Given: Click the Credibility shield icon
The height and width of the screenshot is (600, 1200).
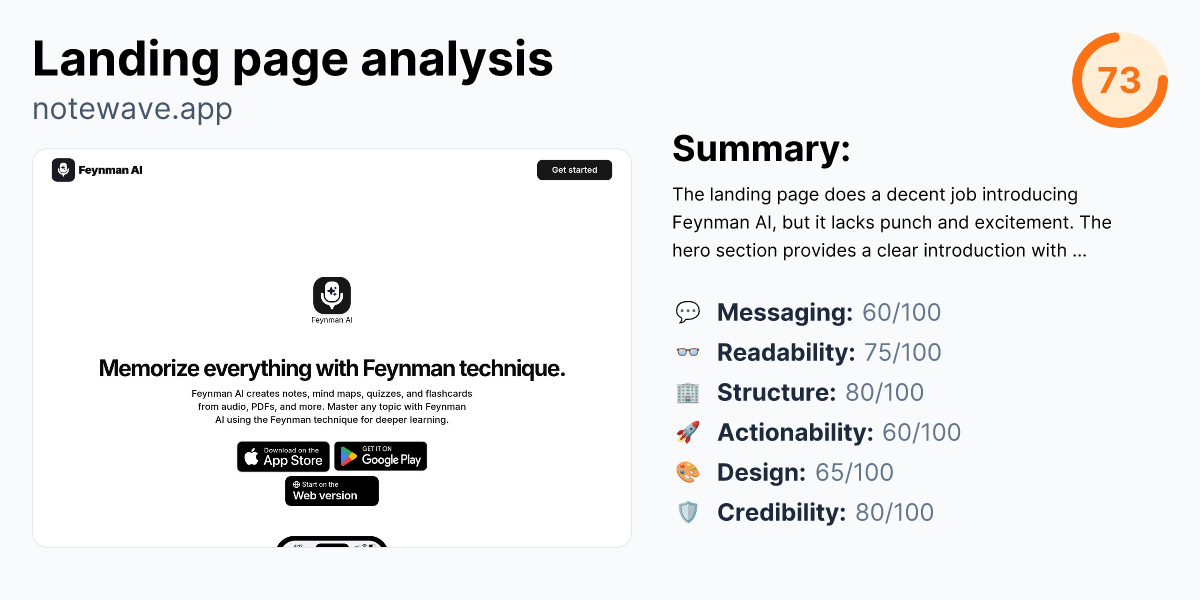Looking at the screenshot, I should (689, 512).
